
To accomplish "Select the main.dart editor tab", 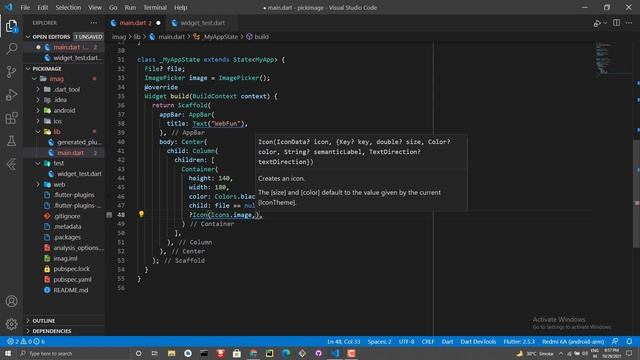I will pyautogui.click(x=136, y=23).
